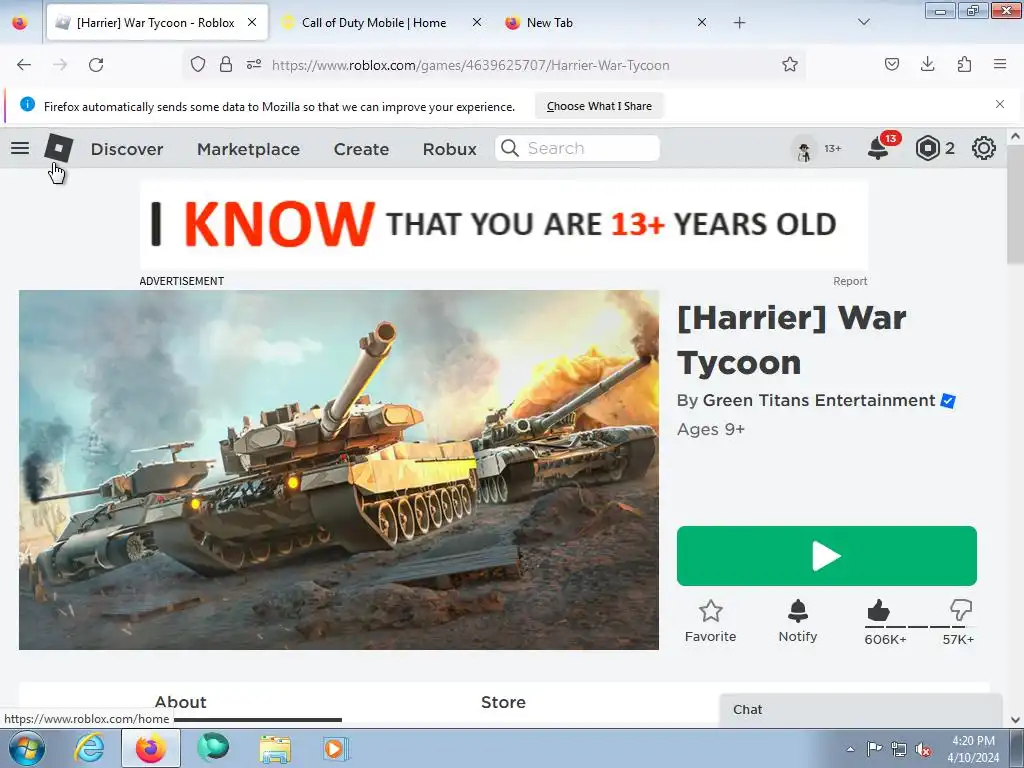Image resolution: width=1024 pixels, height=768 pixels.
Task: List all tabs dropdown arrow
Action: 864,22
